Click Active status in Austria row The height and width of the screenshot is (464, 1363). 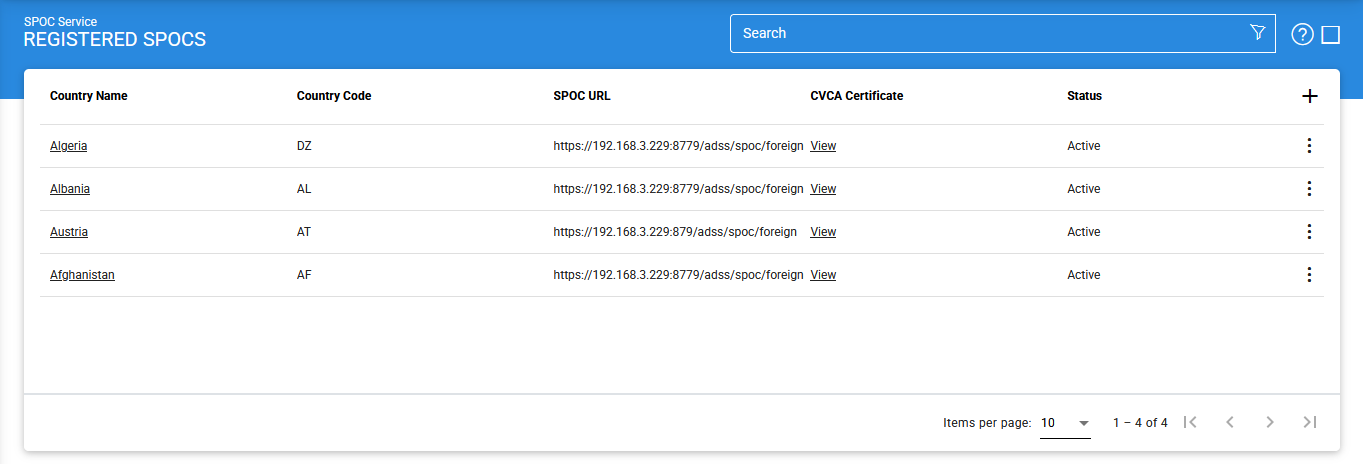click(x=1084, y=232)
